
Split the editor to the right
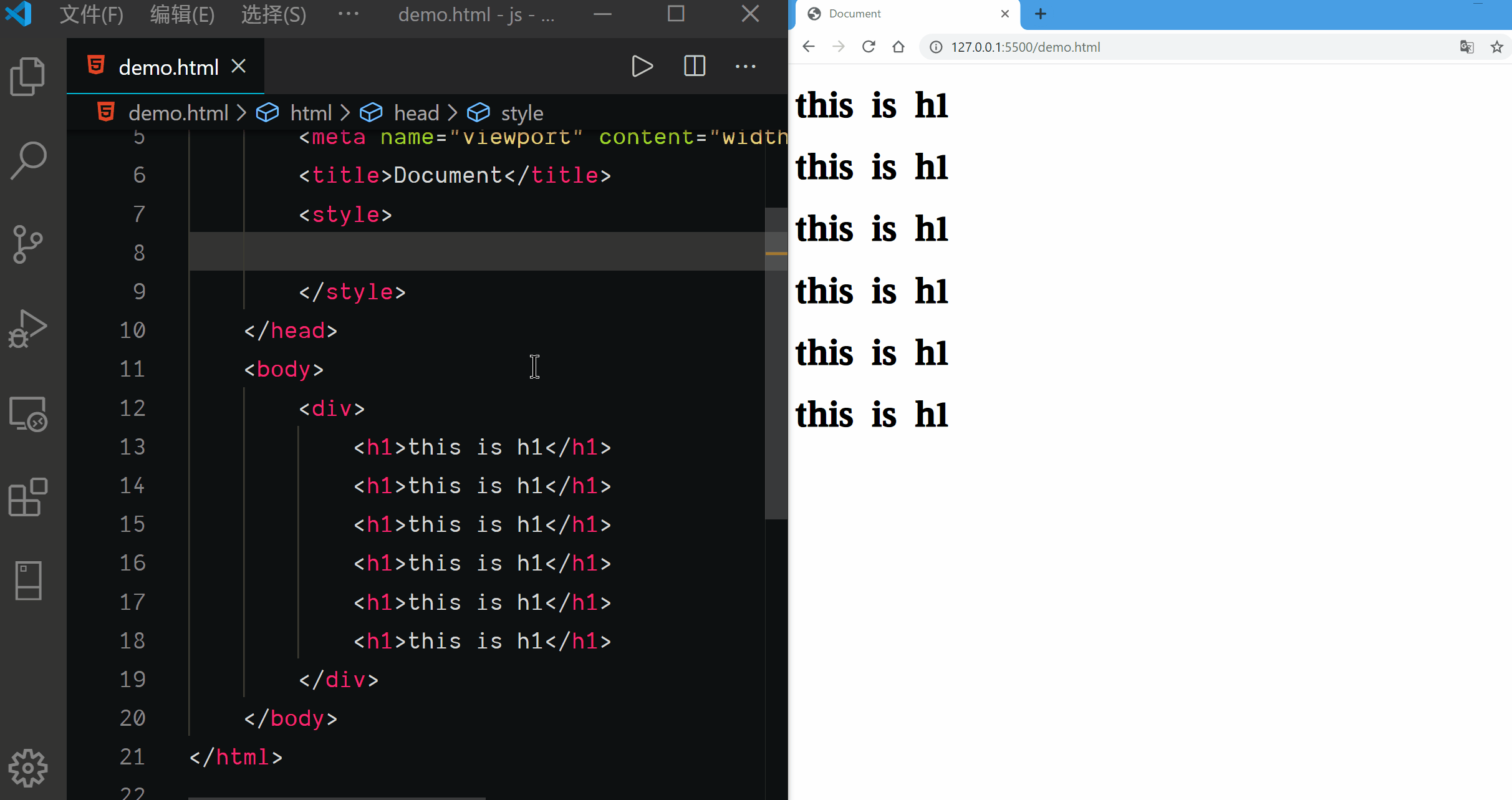coord(694,66)
